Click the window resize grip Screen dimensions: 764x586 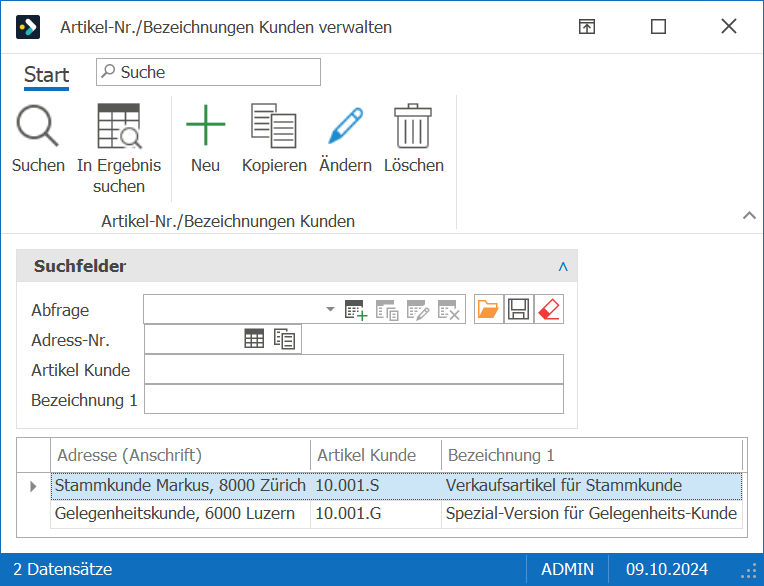coord(748,571)
